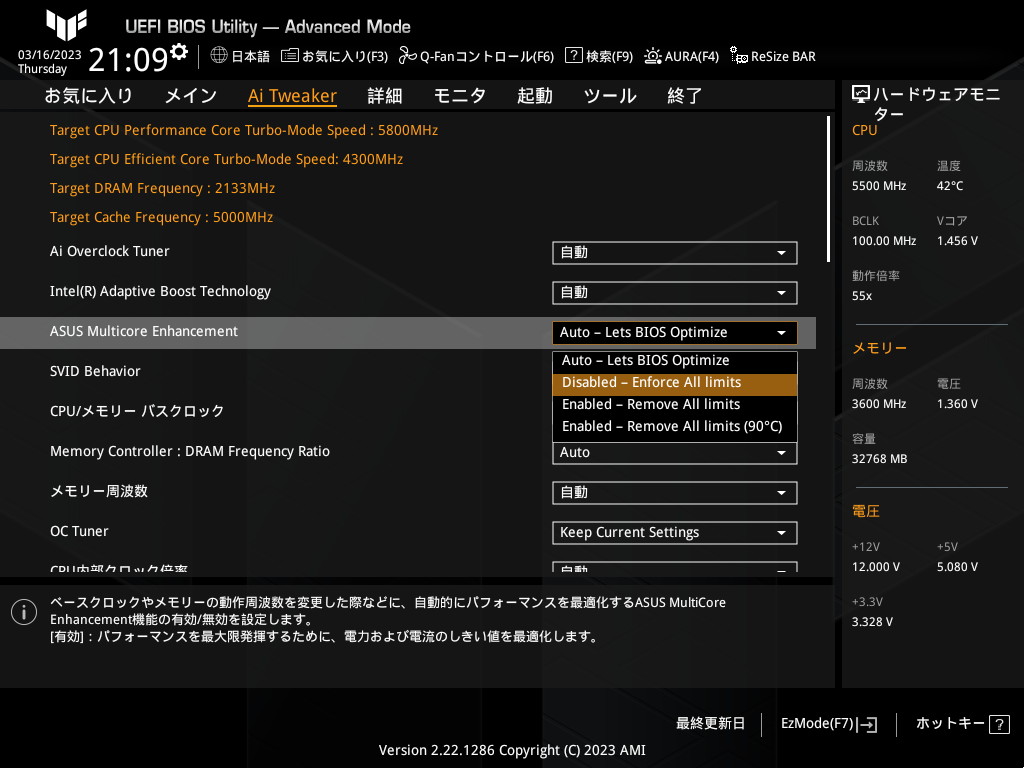Click the 03/16/2023 date display
Screen dimensions: 1024x768
pyautogui.click(x=50, y=55)
